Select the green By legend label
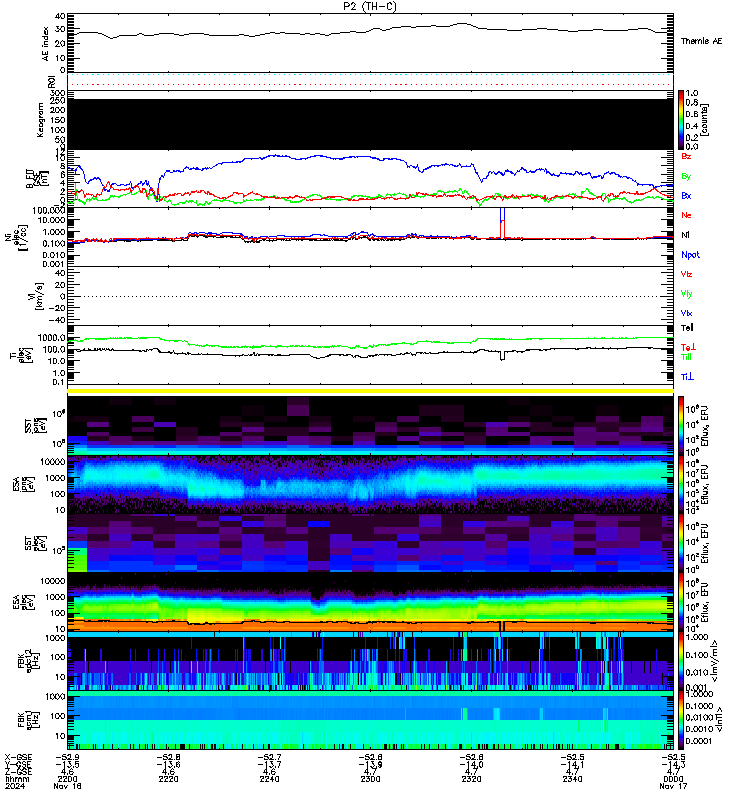This screenshot has width=750, height=800. (686, 177)
